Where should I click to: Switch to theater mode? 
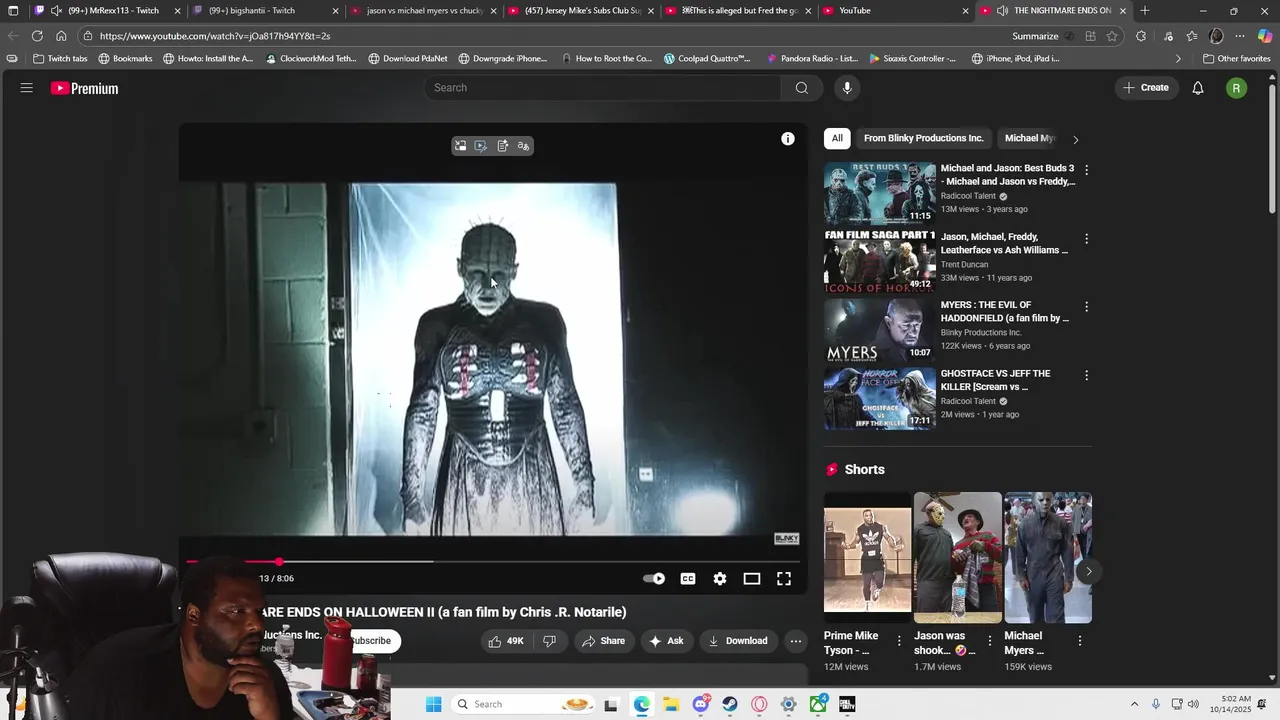coord(752,579)
